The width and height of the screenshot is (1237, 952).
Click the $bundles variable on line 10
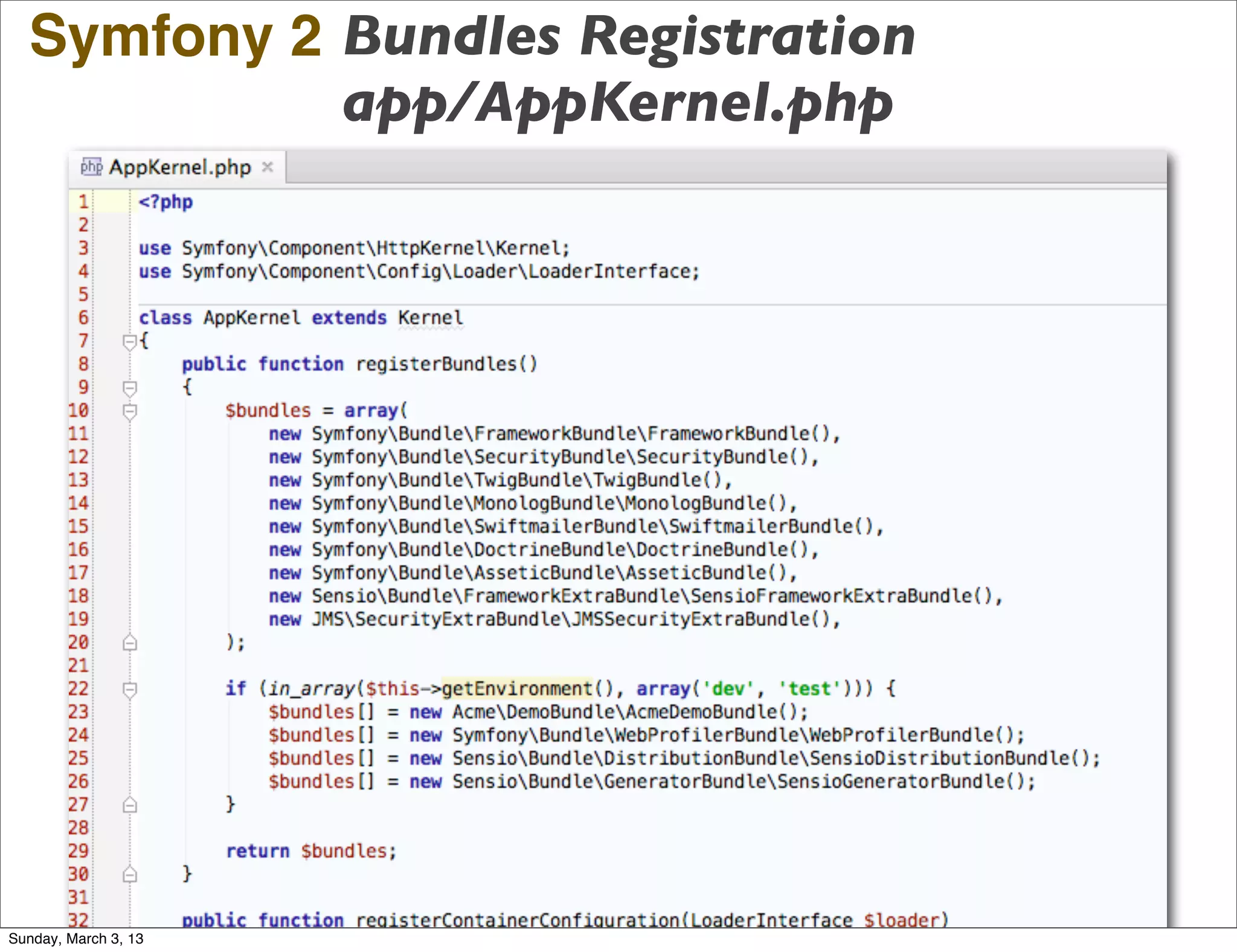pos(268,411)
